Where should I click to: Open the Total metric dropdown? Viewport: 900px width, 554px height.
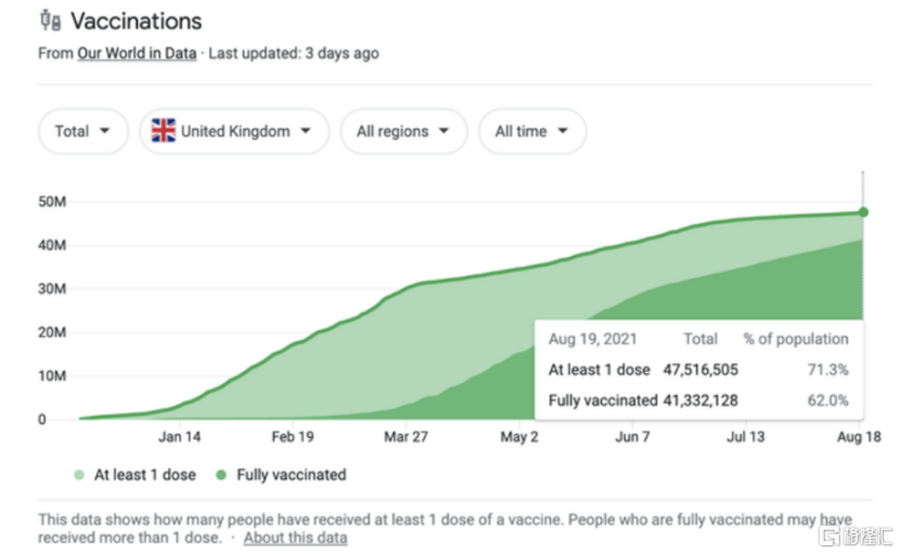pos(83,131)
